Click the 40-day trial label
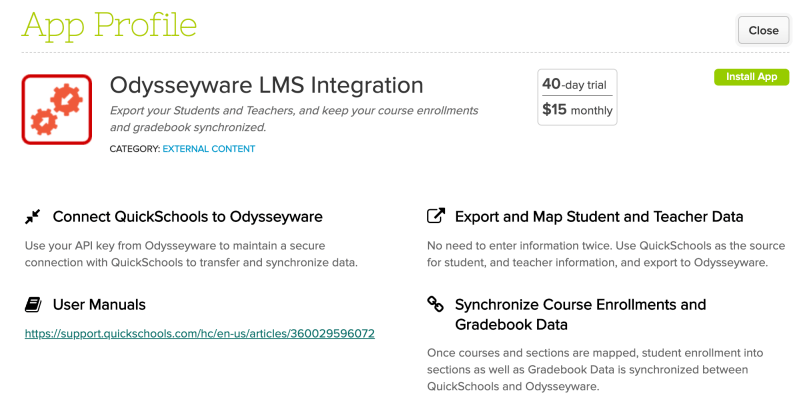 (x=574, y=84)
